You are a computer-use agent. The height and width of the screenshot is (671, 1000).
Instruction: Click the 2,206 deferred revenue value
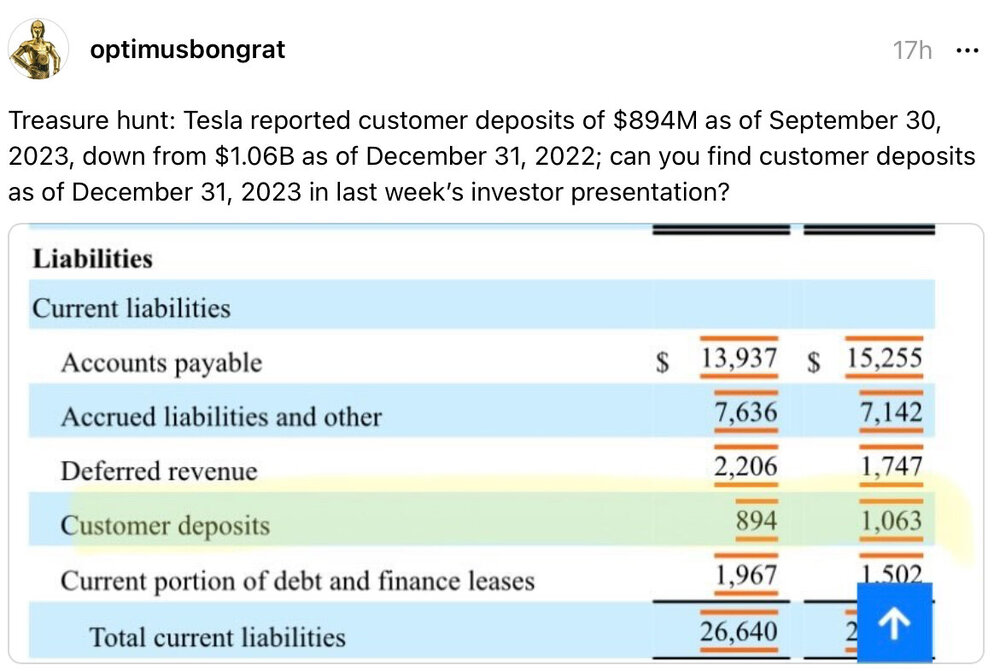(x=745, y=466)
